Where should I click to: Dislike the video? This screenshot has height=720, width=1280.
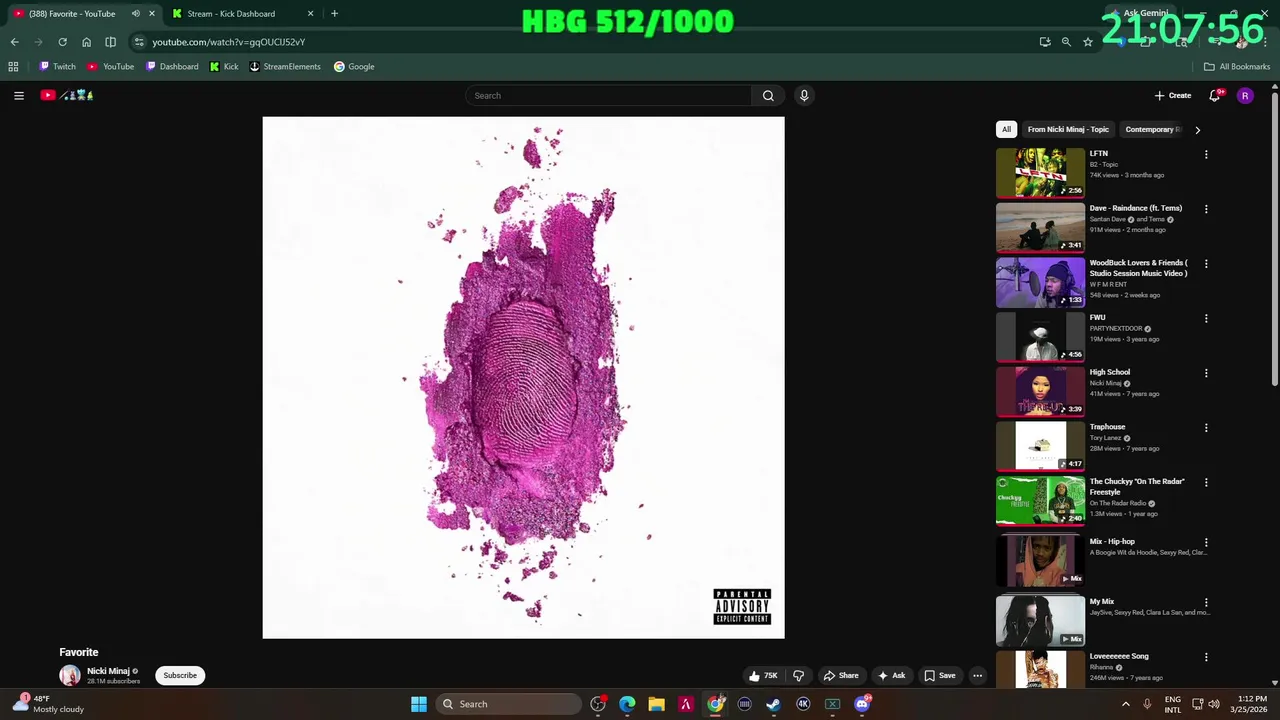[798, 676]
